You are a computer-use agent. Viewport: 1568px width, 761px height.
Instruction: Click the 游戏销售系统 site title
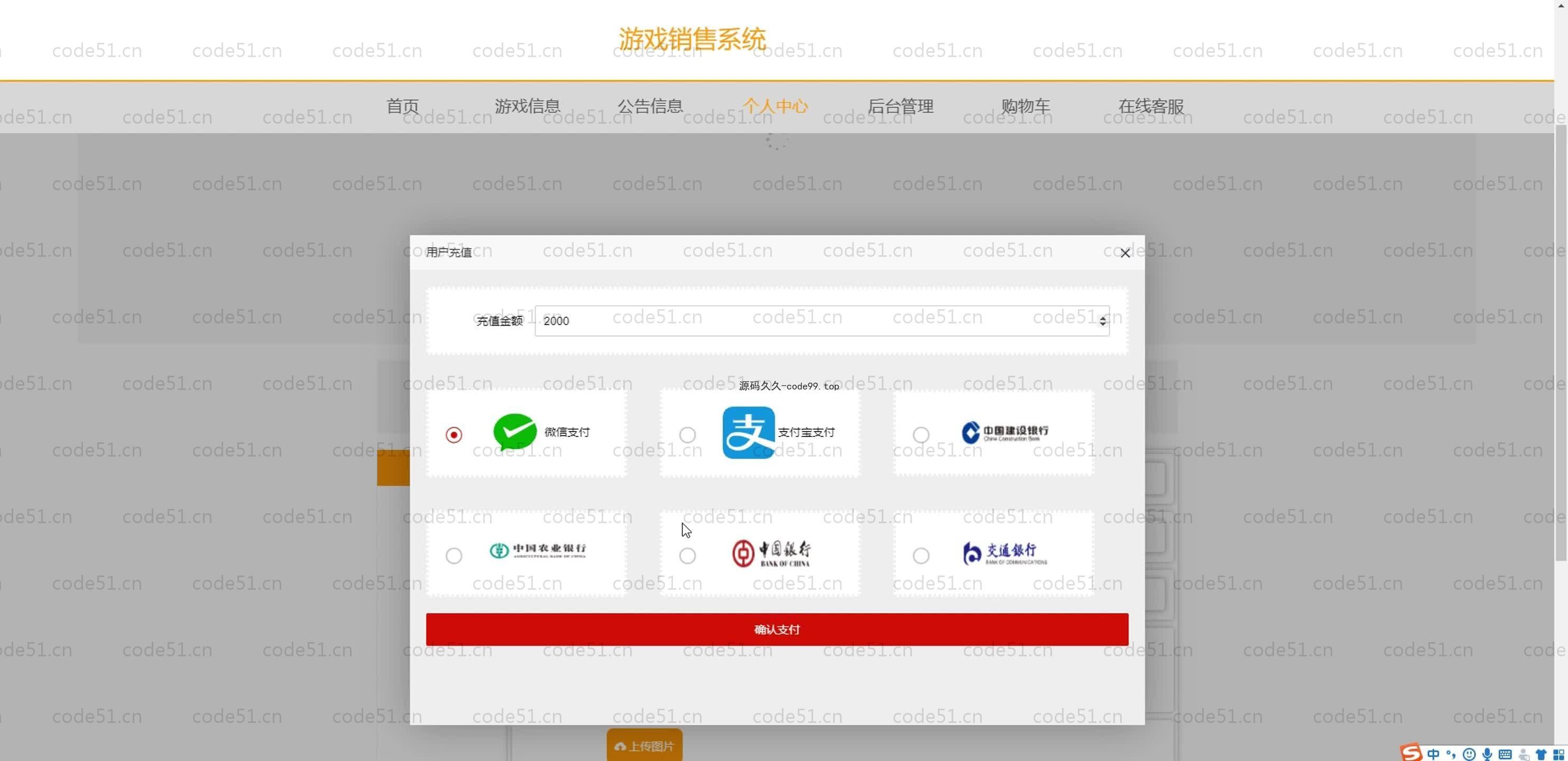692,39
